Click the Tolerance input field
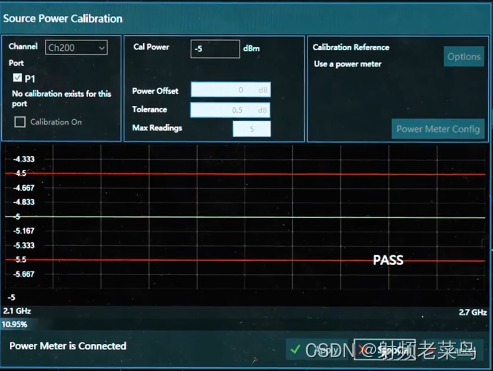 [230, 110]
